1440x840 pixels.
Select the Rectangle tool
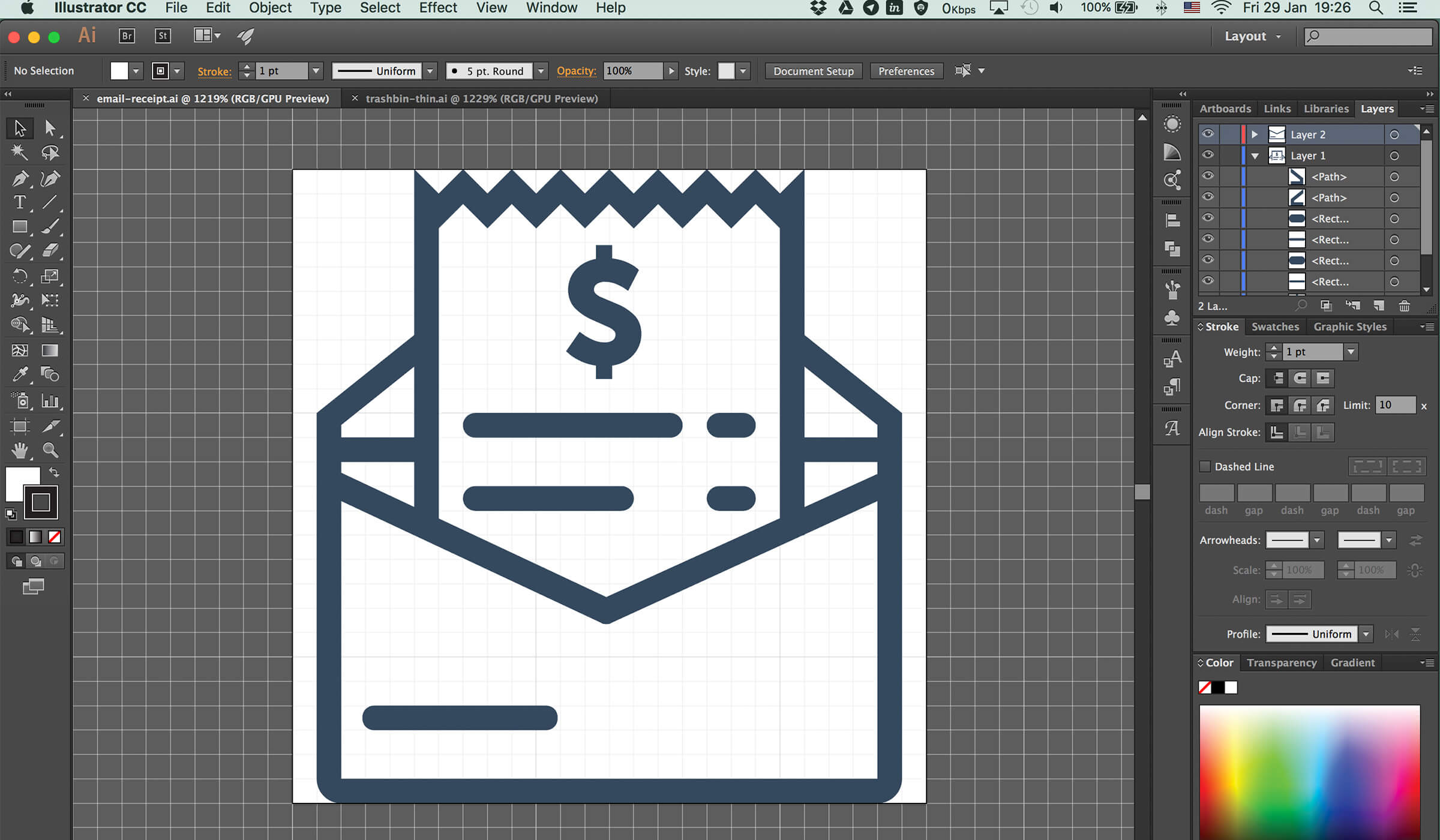point(20,227)
